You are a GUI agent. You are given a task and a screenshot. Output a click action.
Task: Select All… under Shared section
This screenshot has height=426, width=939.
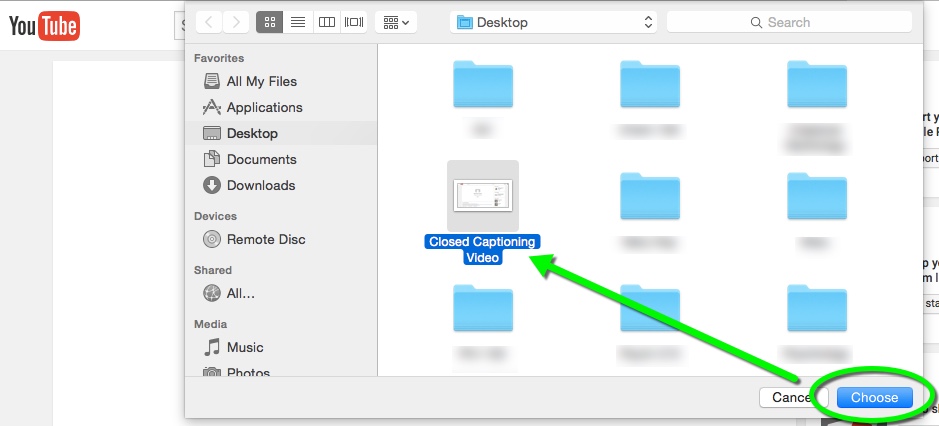(240, 293)
